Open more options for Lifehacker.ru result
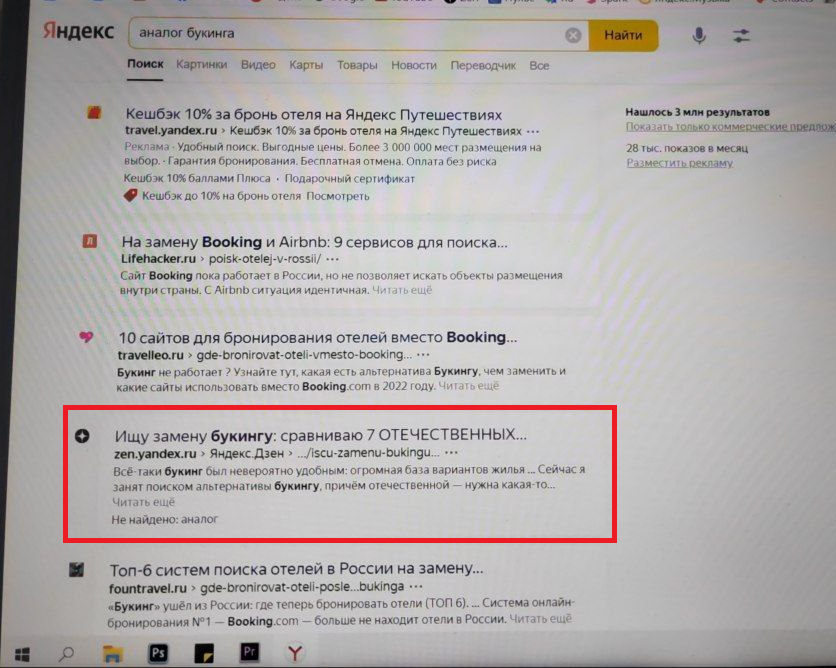The width and height of the screenshot is (836, 668). click(332, 259)
